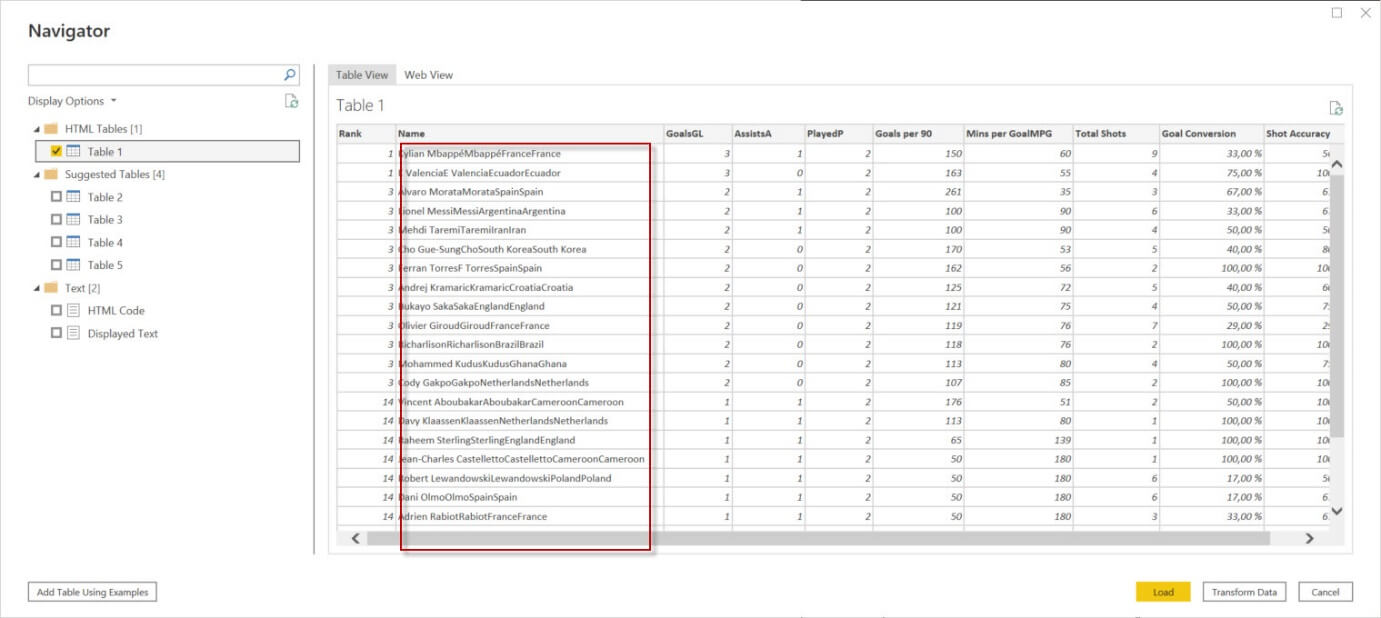
Task: Click the horizontal scrollbar thumb in the preview
Action: 818,538
